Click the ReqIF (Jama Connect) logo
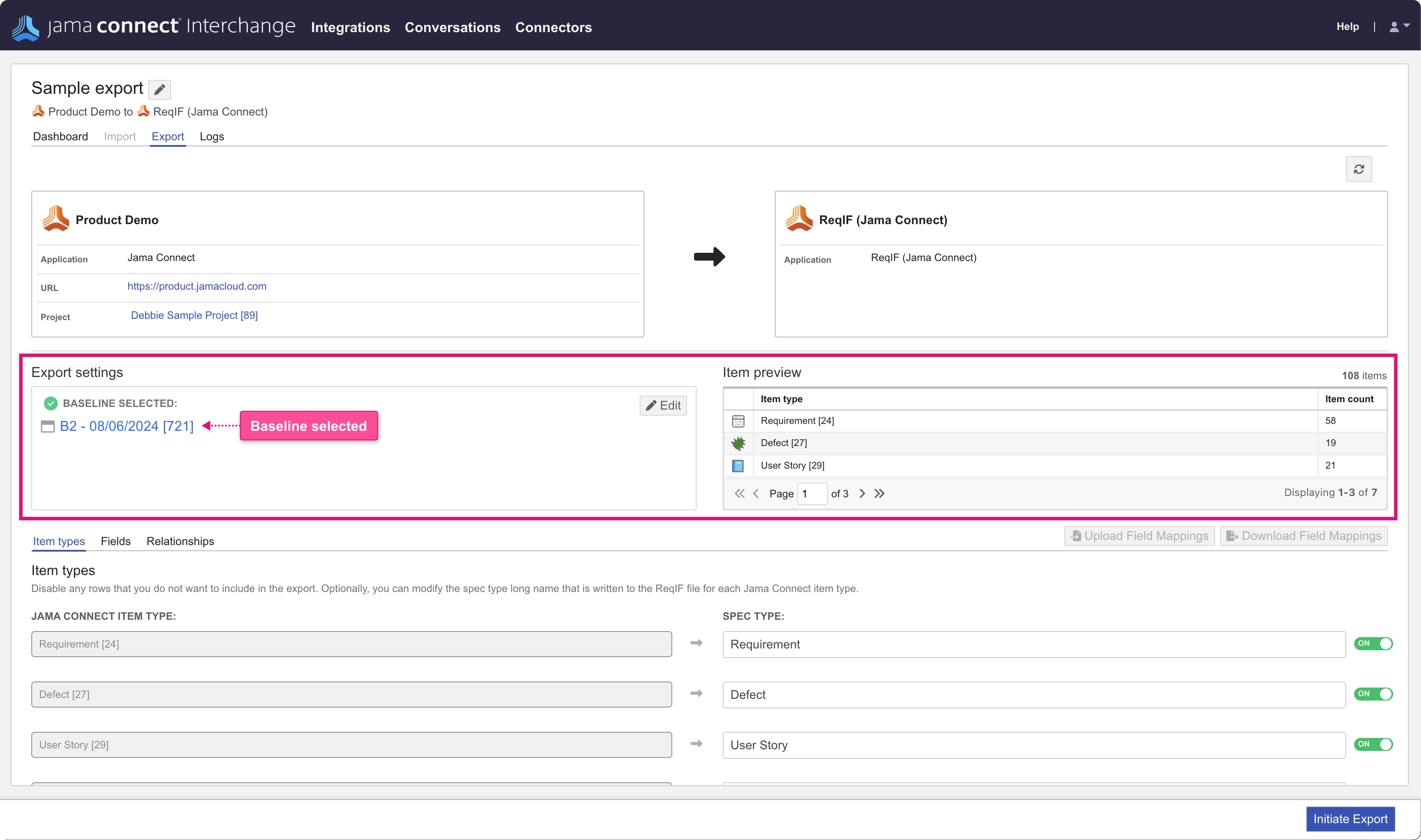The width and height of the screenshot is (1421, 840). coord(799,219)
